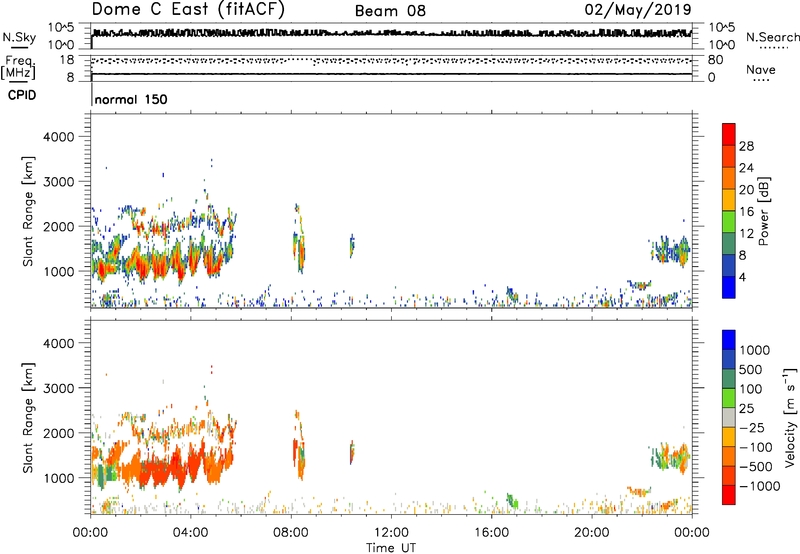Click the "80" Nave axis tick
The height and width of the screenshot is (554, 800).
(x=715, y=60)
